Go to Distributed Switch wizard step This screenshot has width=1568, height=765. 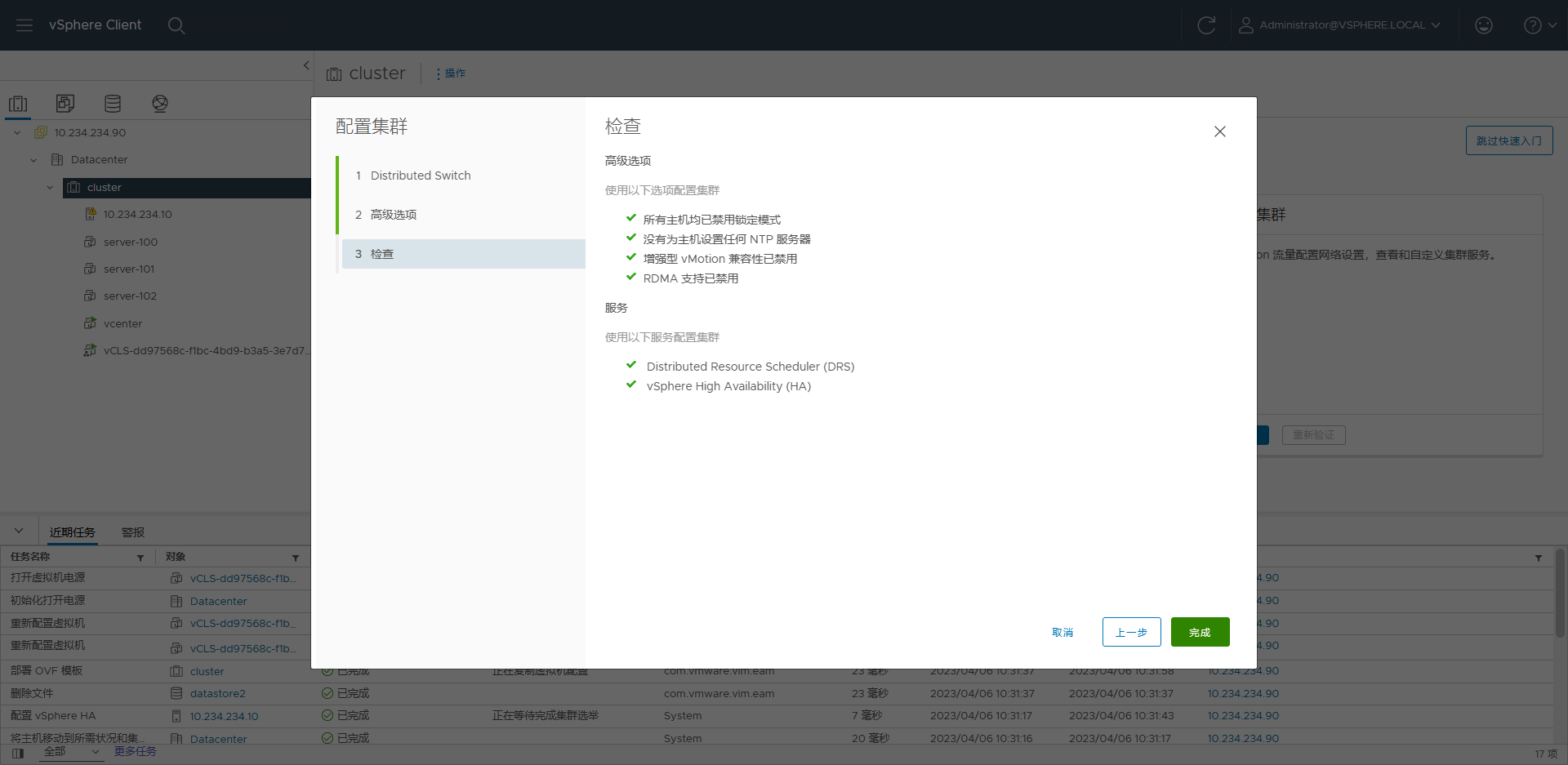[x=420, y=176]
